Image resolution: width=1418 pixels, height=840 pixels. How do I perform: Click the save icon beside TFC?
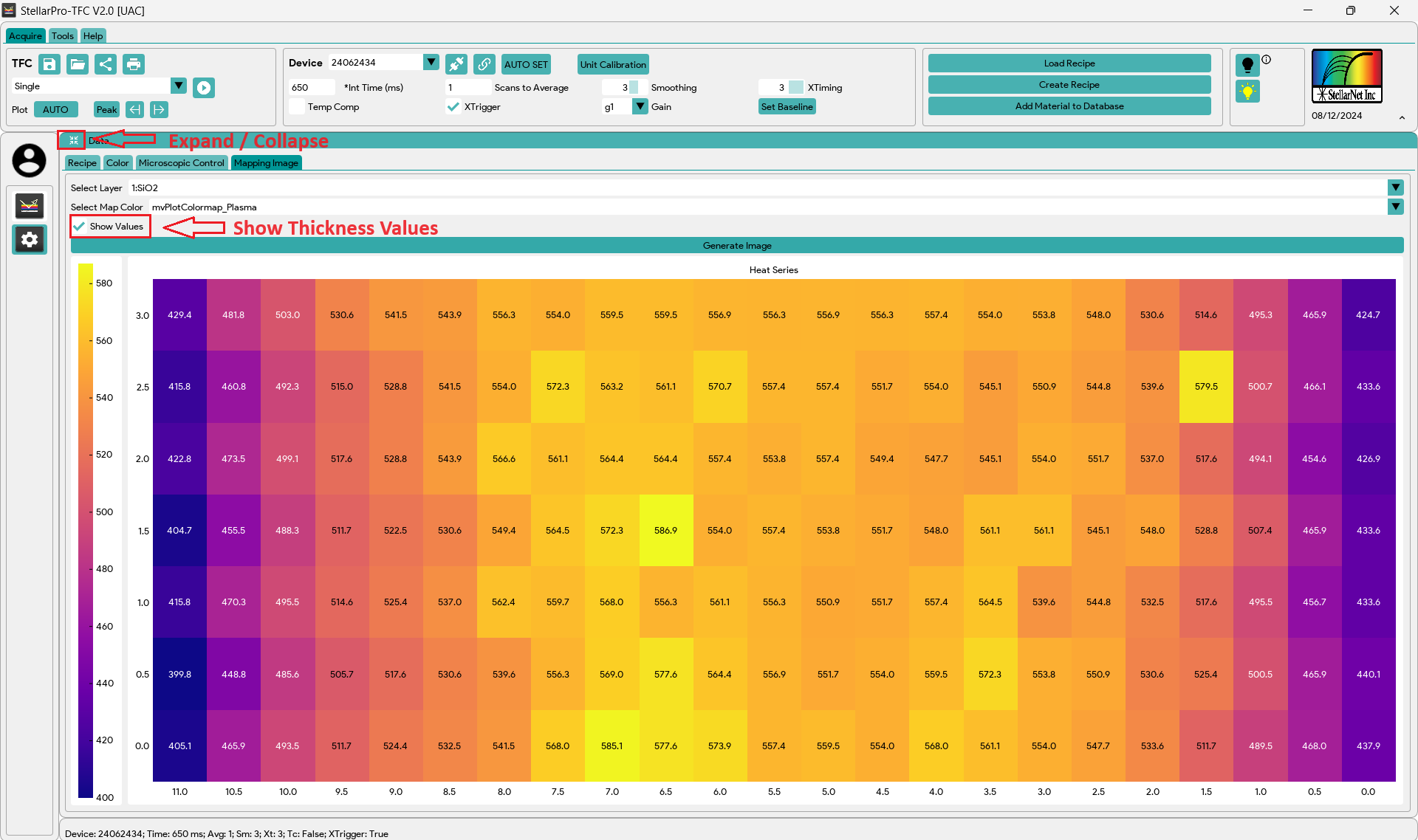49,64
